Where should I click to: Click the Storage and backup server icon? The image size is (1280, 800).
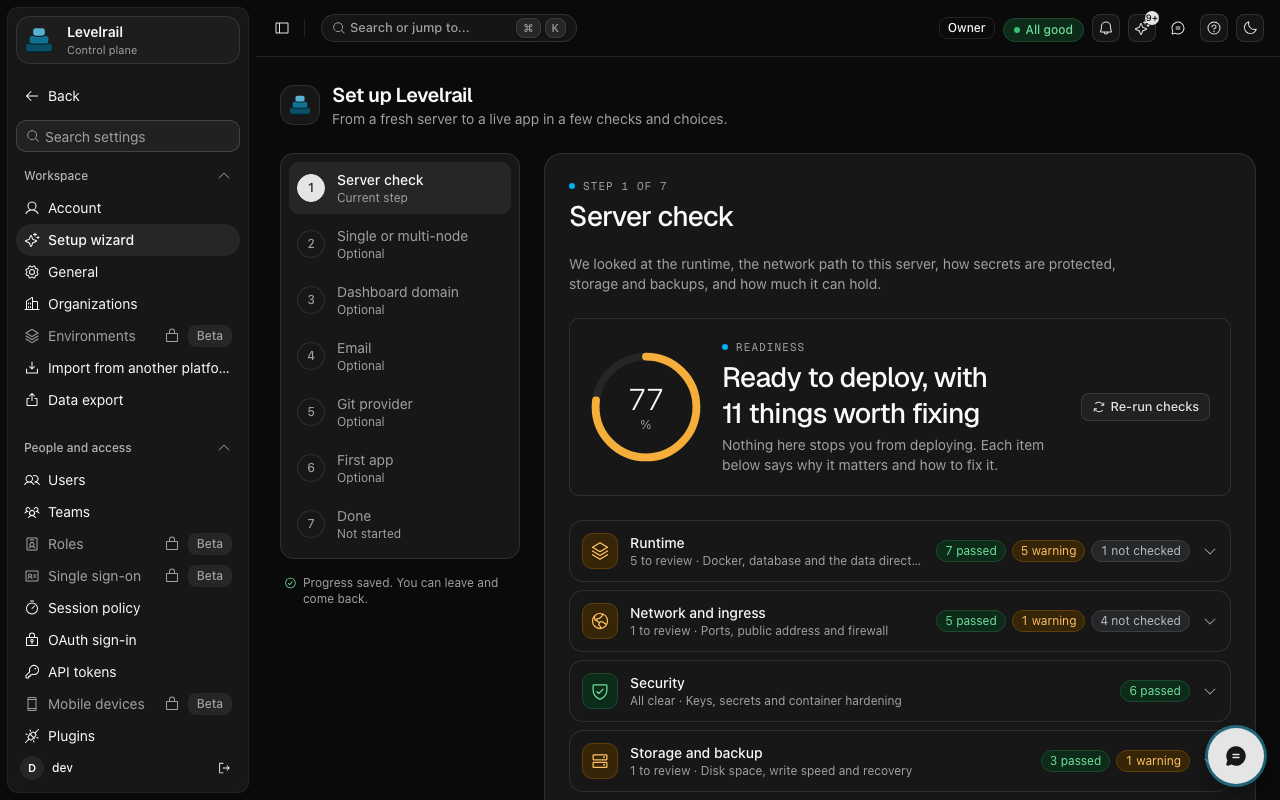click(600, 761)
